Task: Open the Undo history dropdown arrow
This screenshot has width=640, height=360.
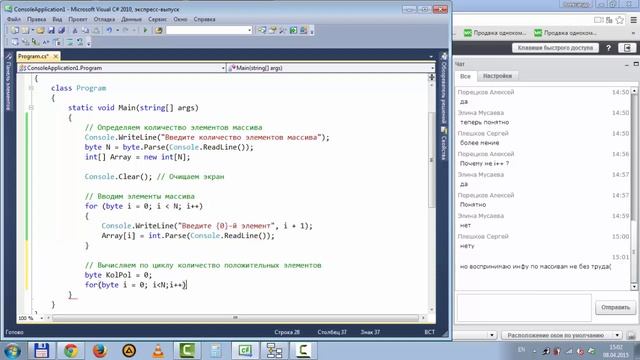Action: (118, 30)
